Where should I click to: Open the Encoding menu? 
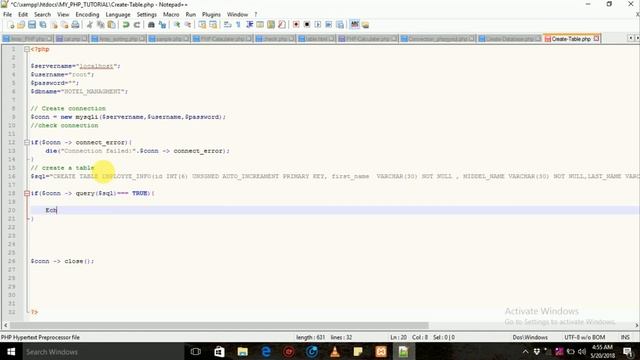point(87,14)
